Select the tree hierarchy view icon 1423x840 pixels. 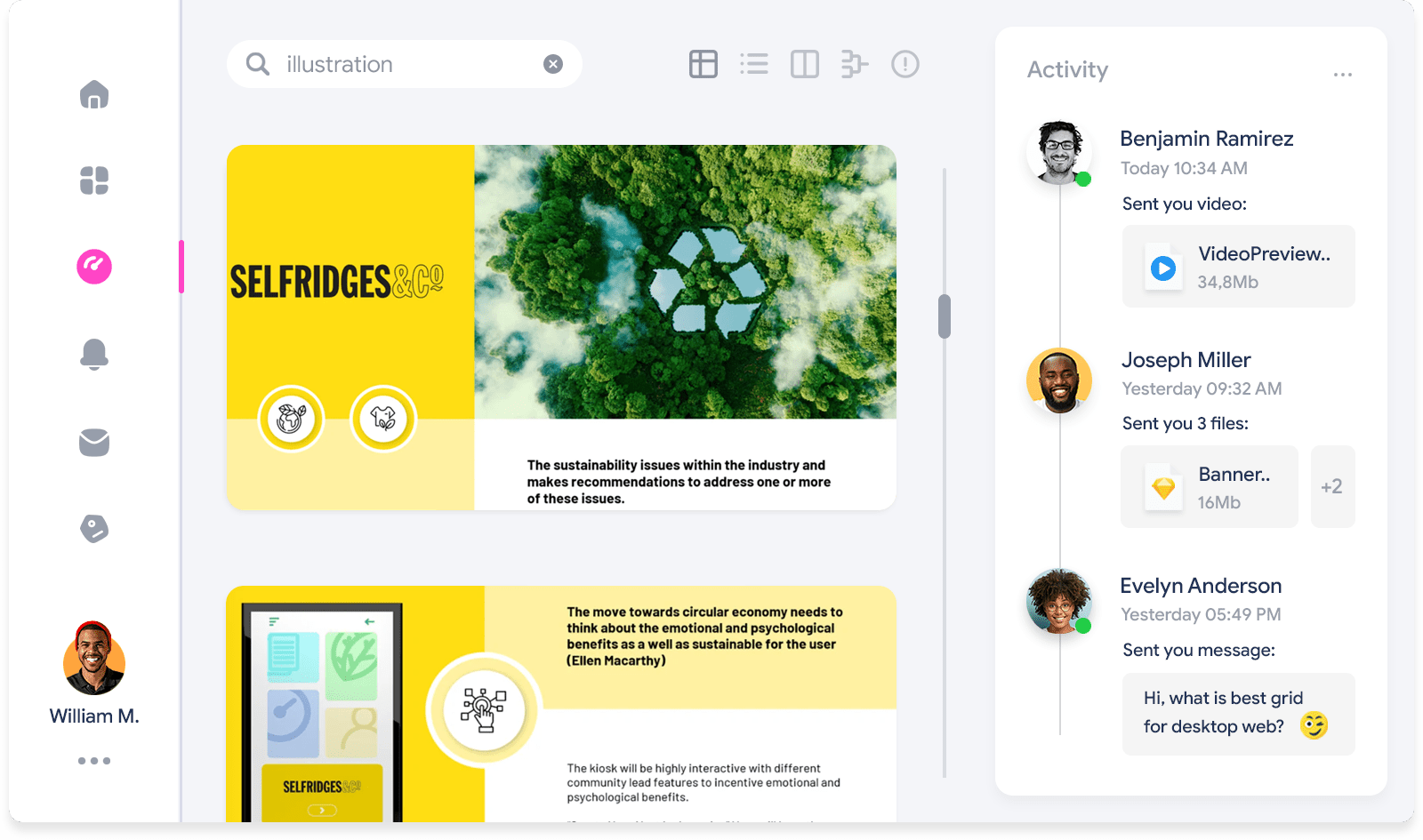click(855, 64)
